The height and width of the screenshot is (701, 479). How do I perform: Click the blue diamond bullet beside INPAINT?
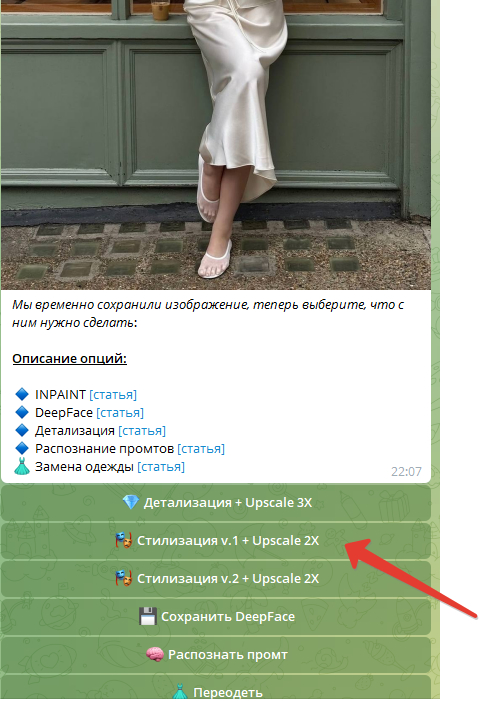click(x=22, y=394)
